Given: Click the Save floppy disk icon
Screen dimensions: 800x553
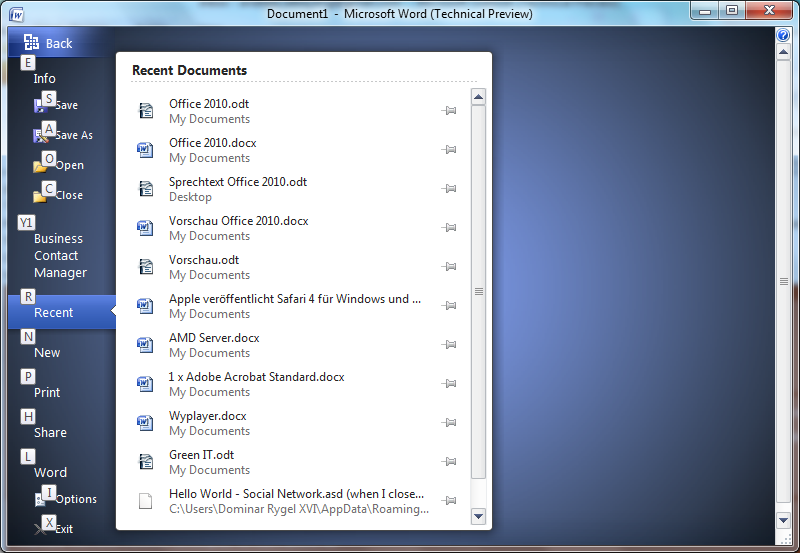Looking at the screenshot, I should pyautogui.click(x=40, y=106).
